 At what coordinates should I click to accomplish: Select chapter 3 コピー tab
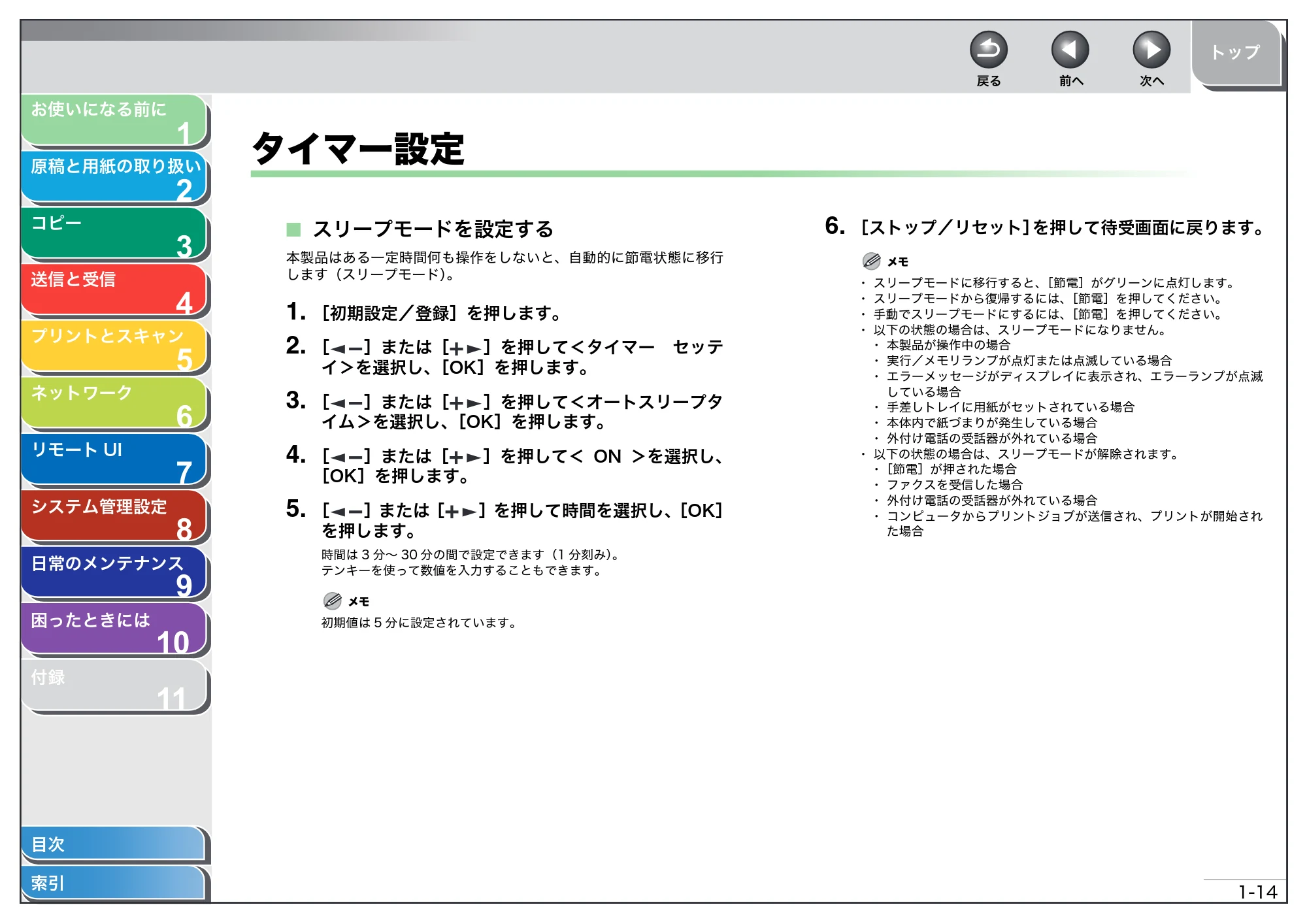(114, 234)
